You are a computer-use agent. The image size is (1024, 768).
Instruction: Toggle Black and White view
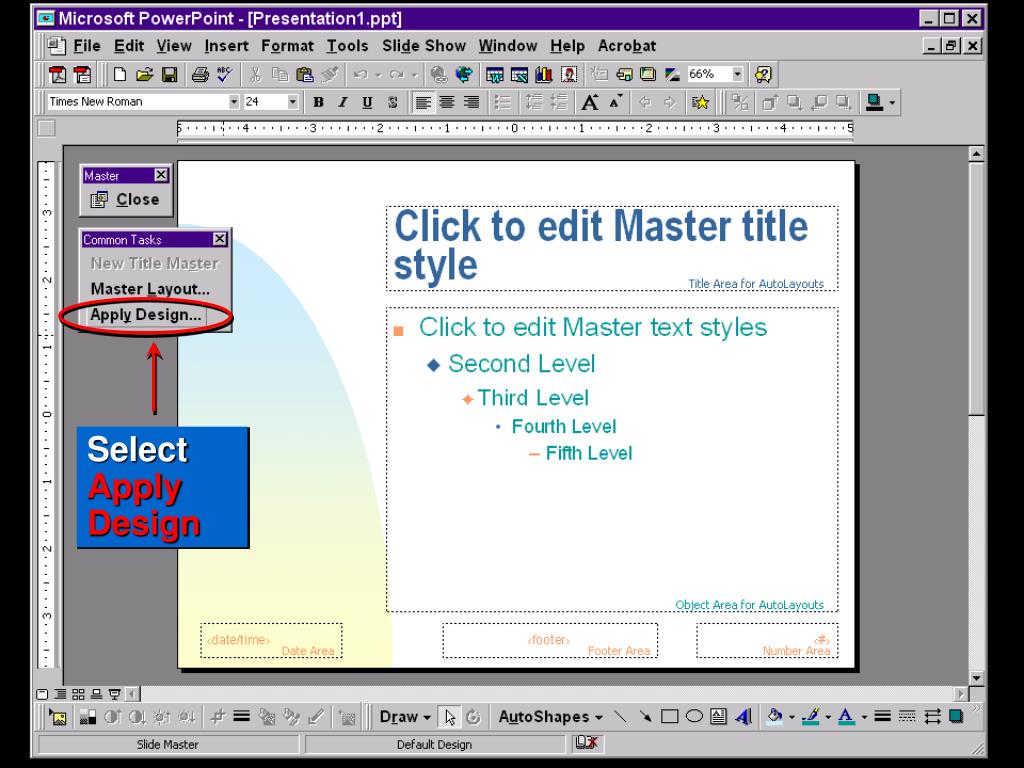point(672,74)
